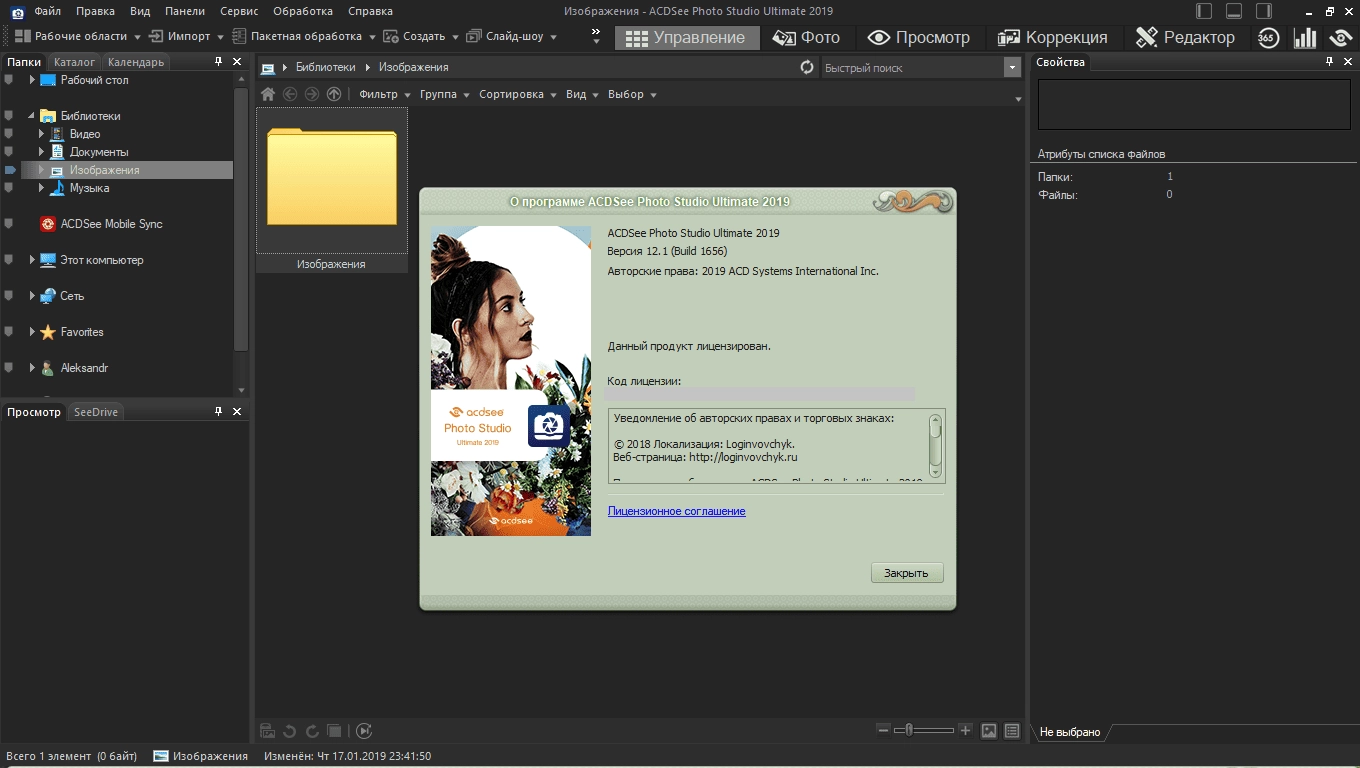Open the Выбор dropdown

(632, 94)
